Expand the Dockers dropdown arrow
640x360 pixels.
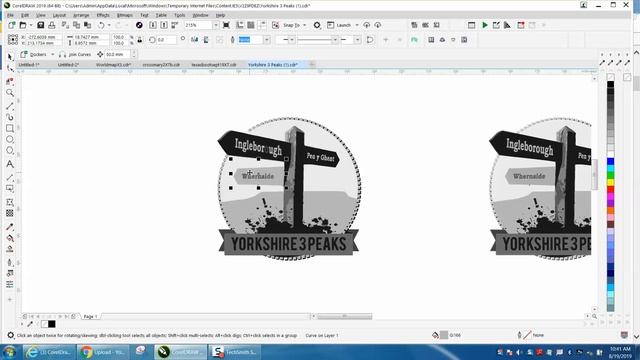click(x=53, y=54)
